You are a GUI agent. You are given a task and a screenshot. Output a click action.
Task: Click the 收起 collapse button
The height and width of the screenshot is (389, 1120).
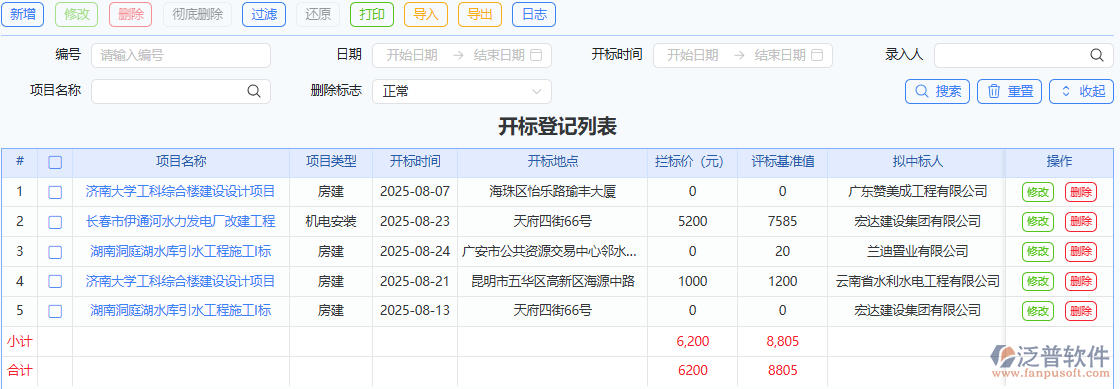[x=1081, y=91]
